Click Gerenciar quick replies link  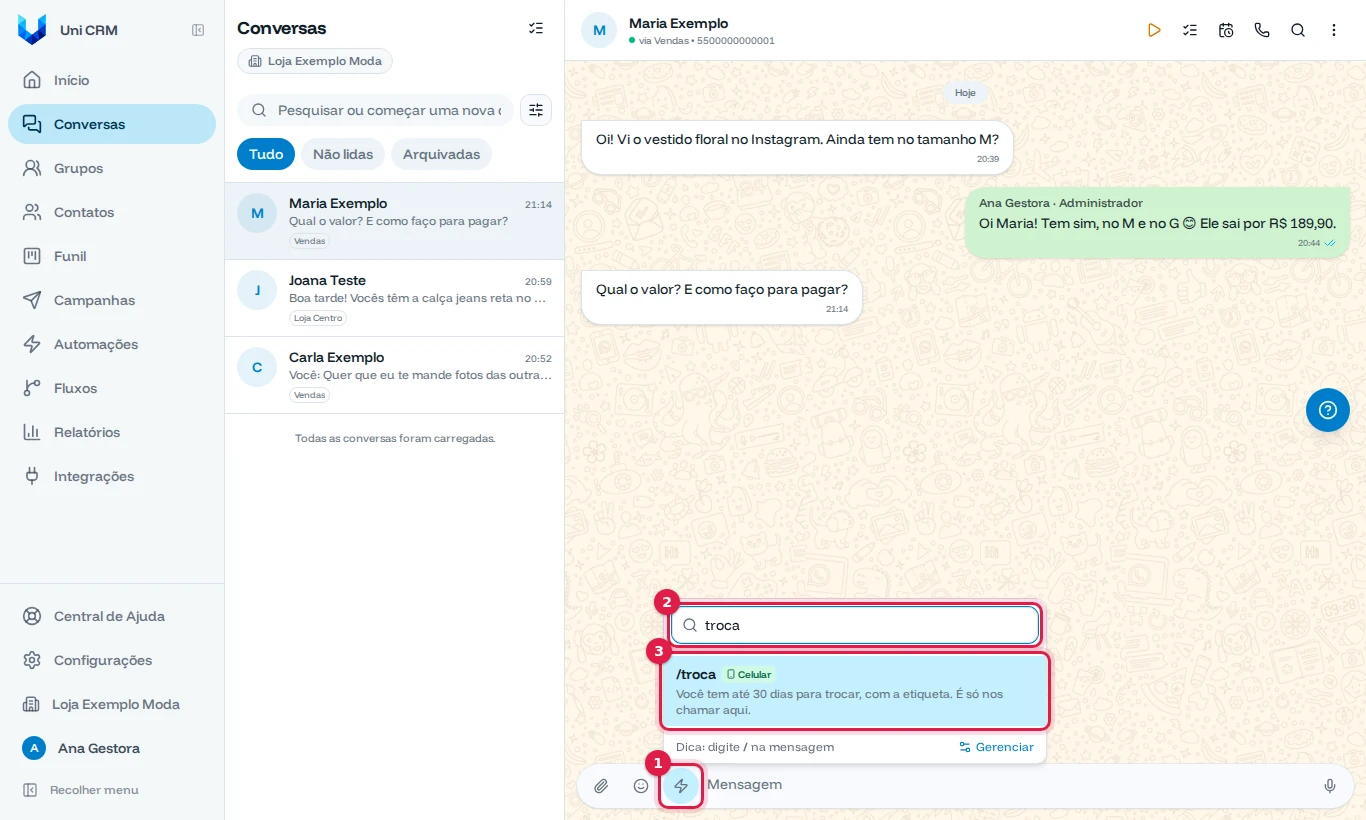tap(996, 747)
